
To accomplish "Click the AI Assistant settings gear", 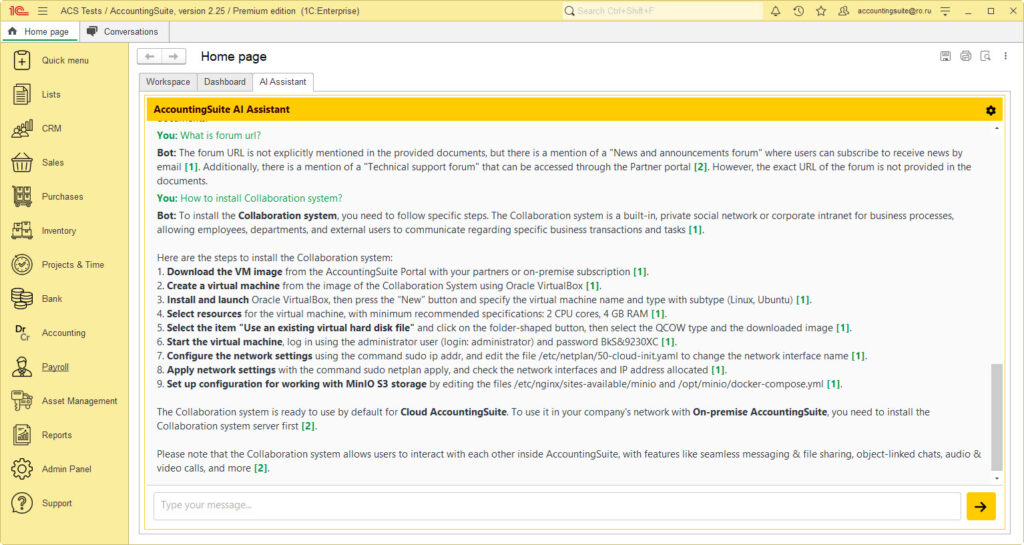I will (990, 110).
